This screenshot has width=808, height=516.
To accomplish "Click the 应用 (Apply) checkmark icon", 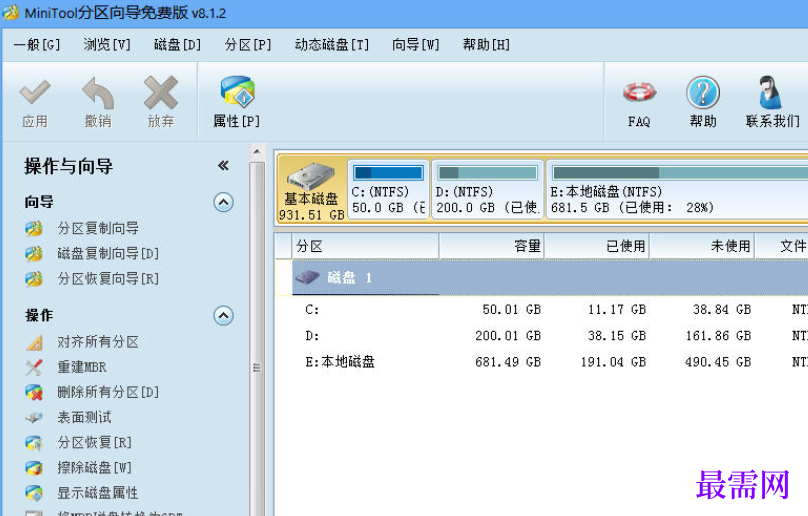I will tap(35, 93).
